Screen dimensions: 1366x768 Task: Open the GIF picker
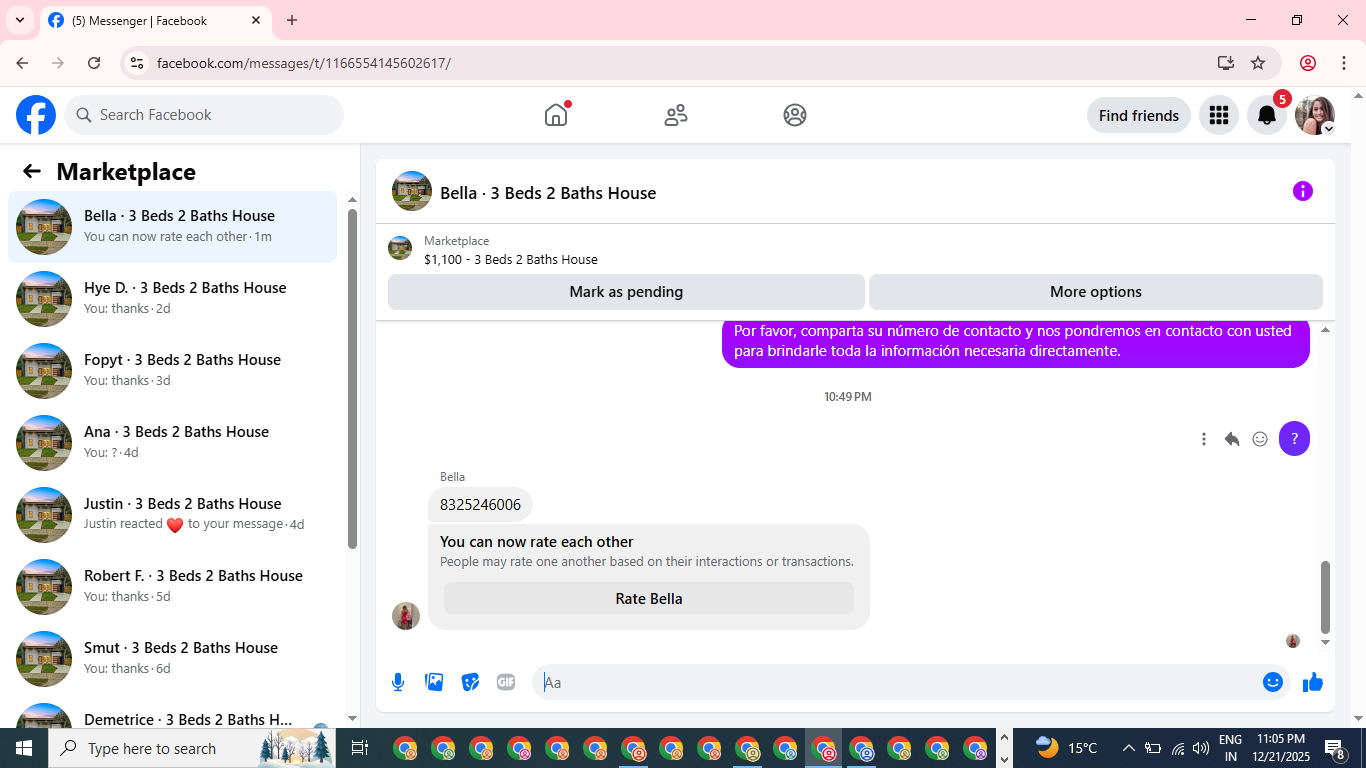(x=506, y=682)
